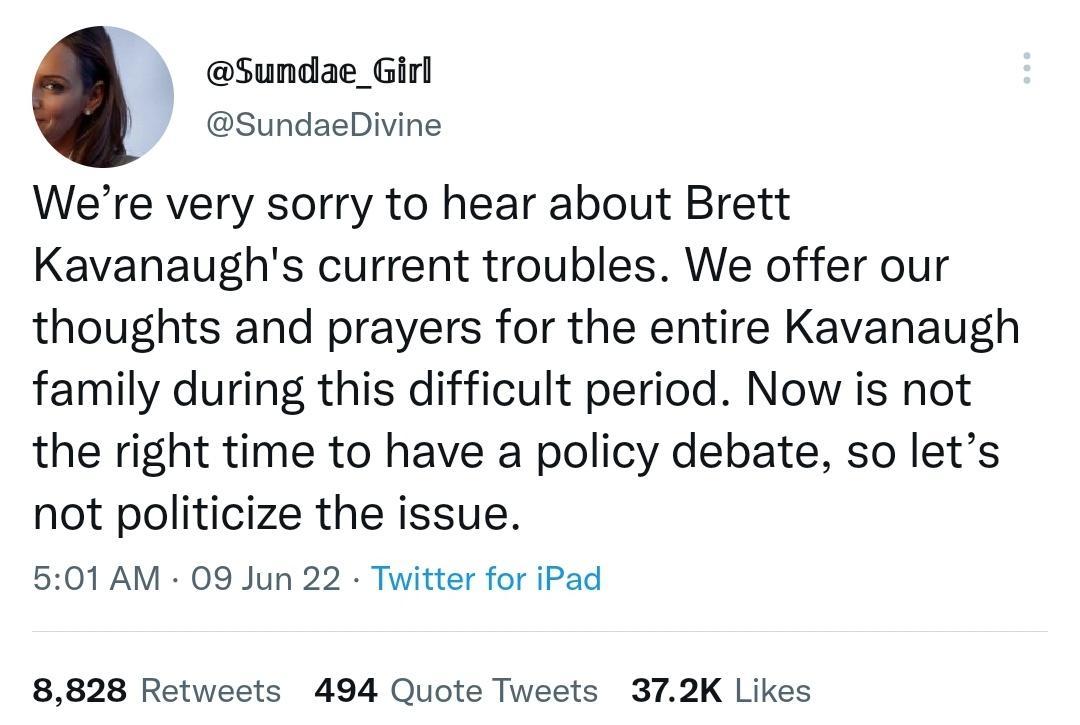Click the separator line below the timestamp

(540, 633)
